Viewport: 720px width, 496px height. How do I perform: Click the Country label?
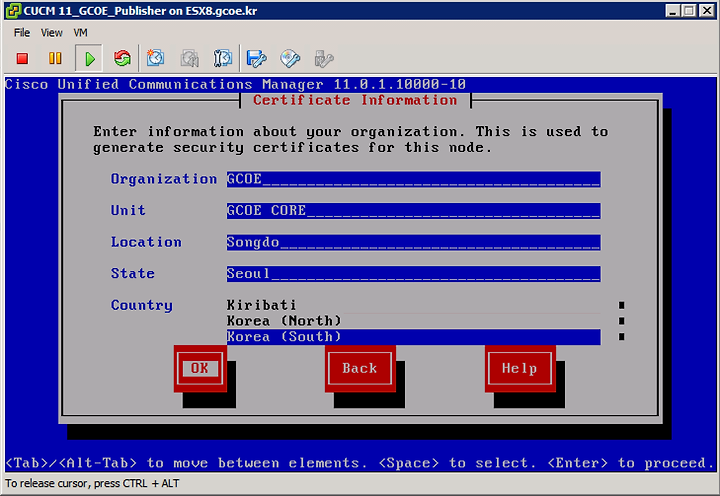[x=141, y=305]
